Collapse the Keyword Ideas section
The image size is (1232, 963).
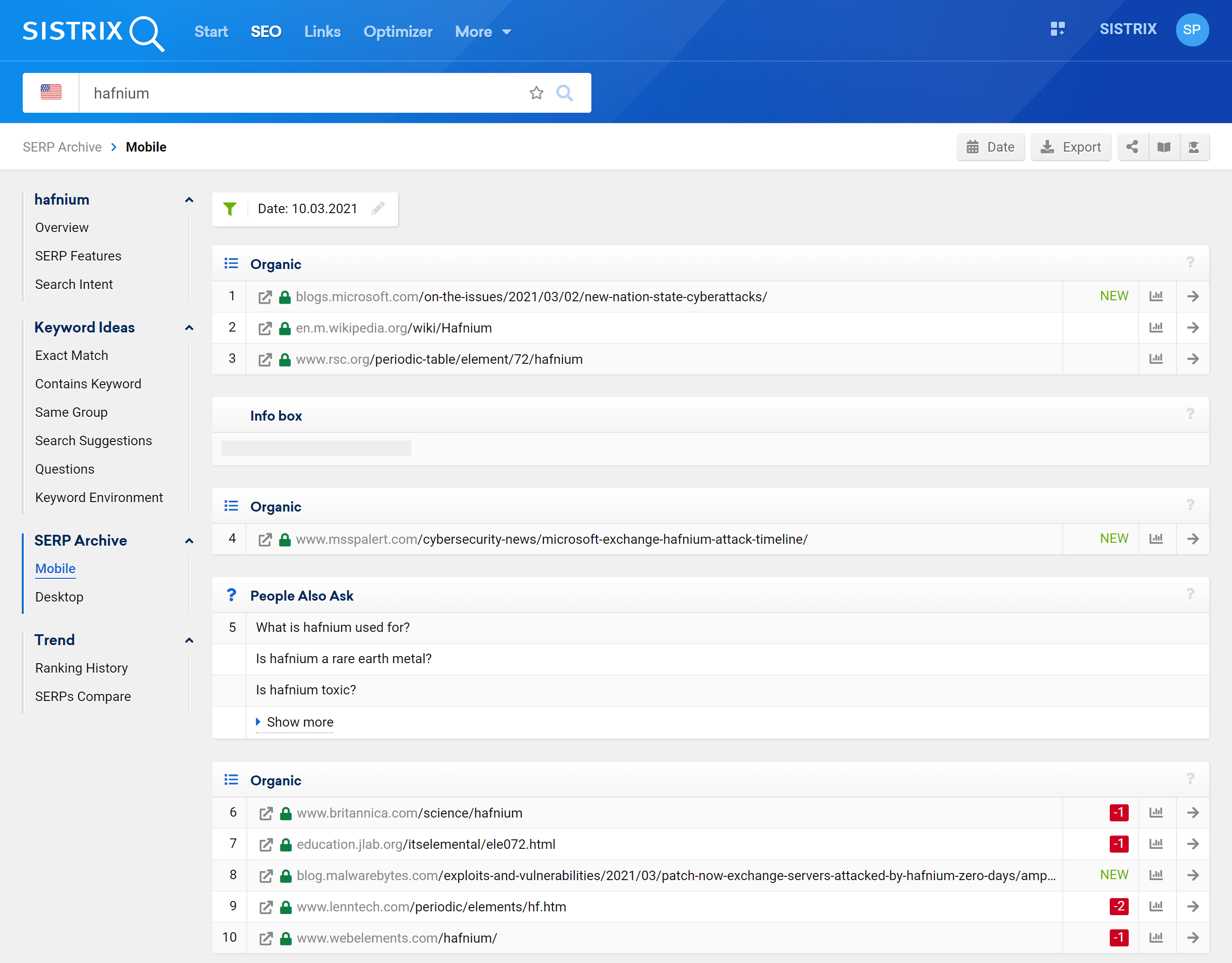[189, 328]
